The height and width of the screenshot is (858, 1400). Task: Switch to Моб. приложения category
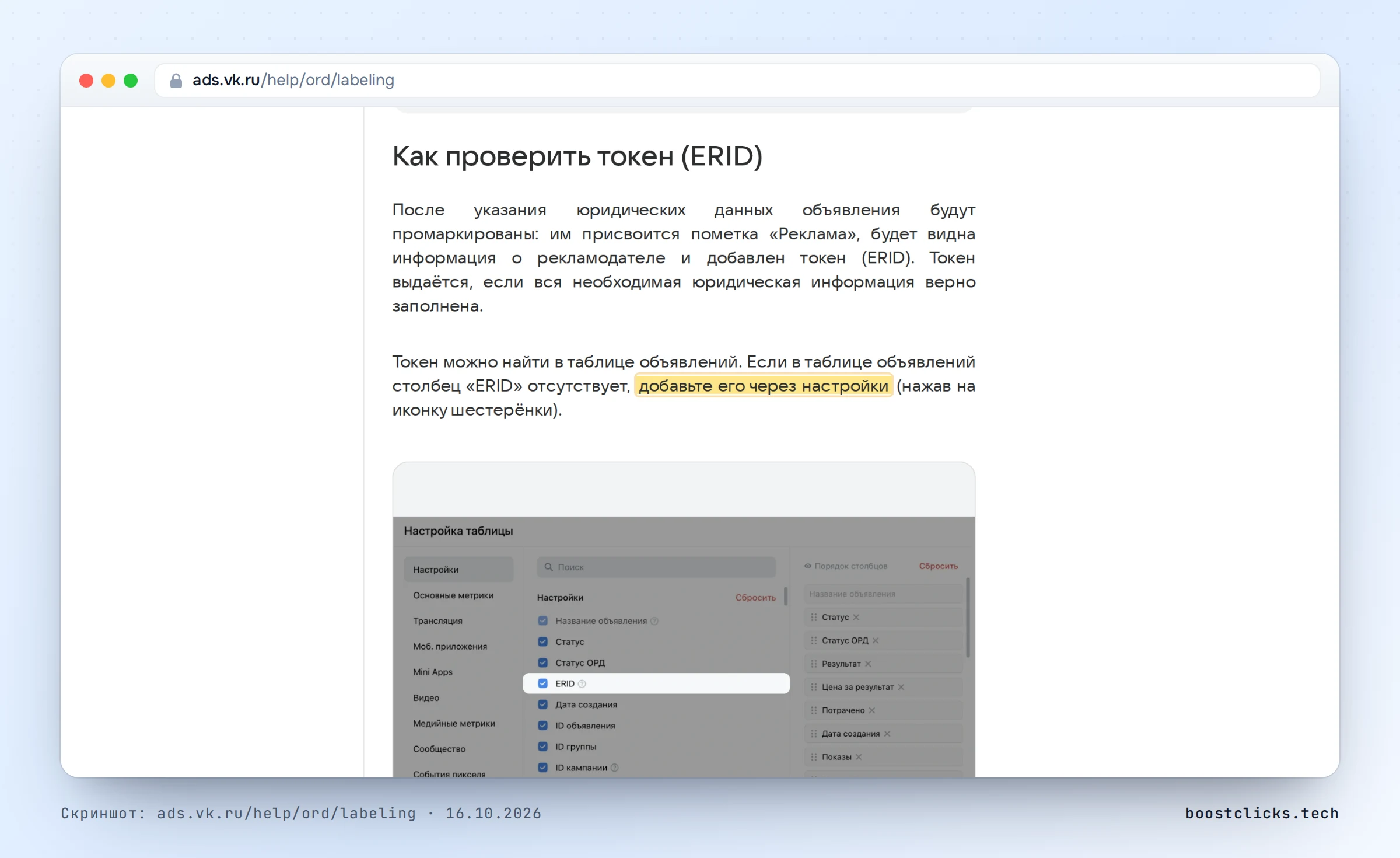click(450, 647)
